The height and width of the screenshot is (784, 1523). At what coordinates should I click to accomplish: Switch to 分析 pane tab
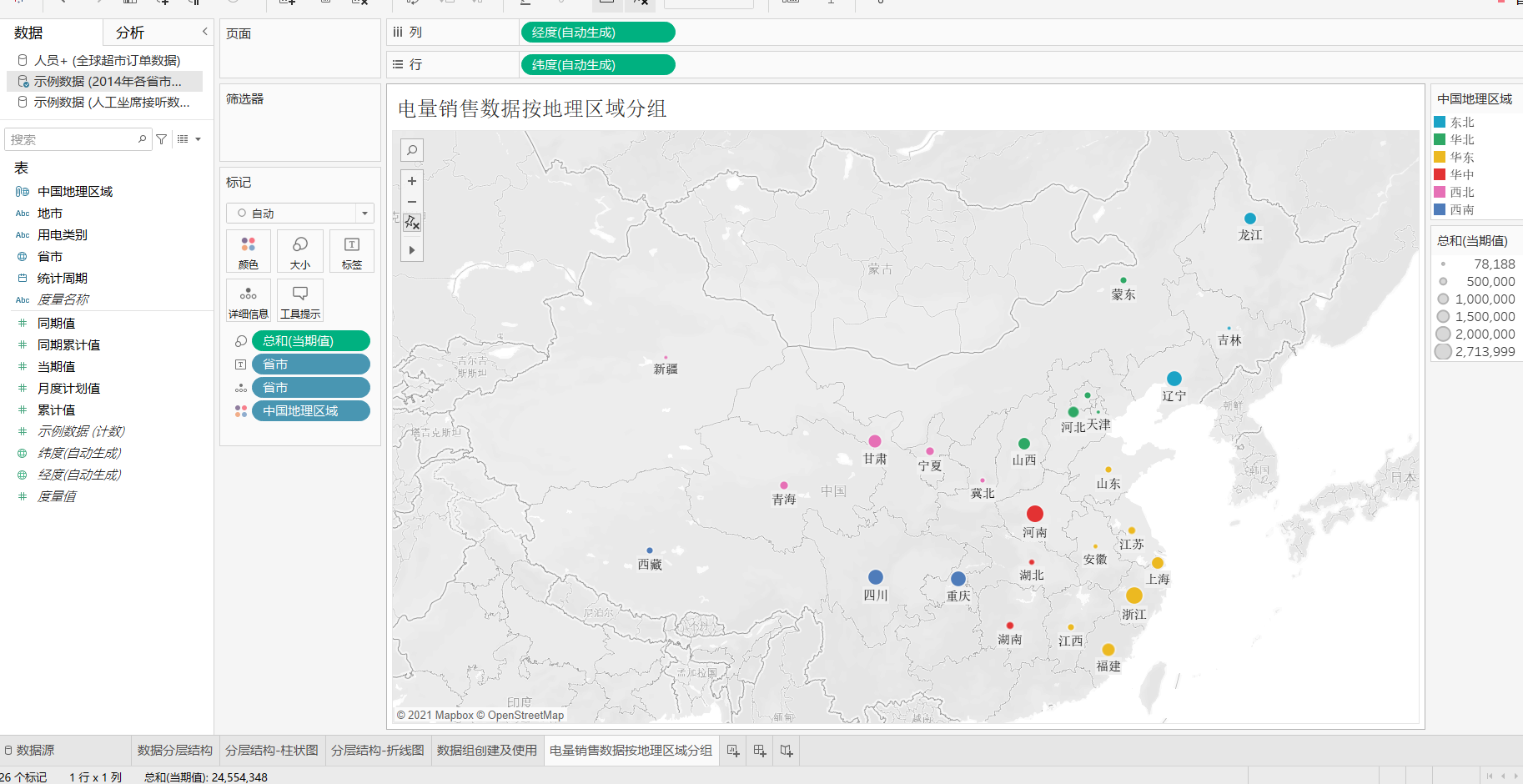[130, 33]
